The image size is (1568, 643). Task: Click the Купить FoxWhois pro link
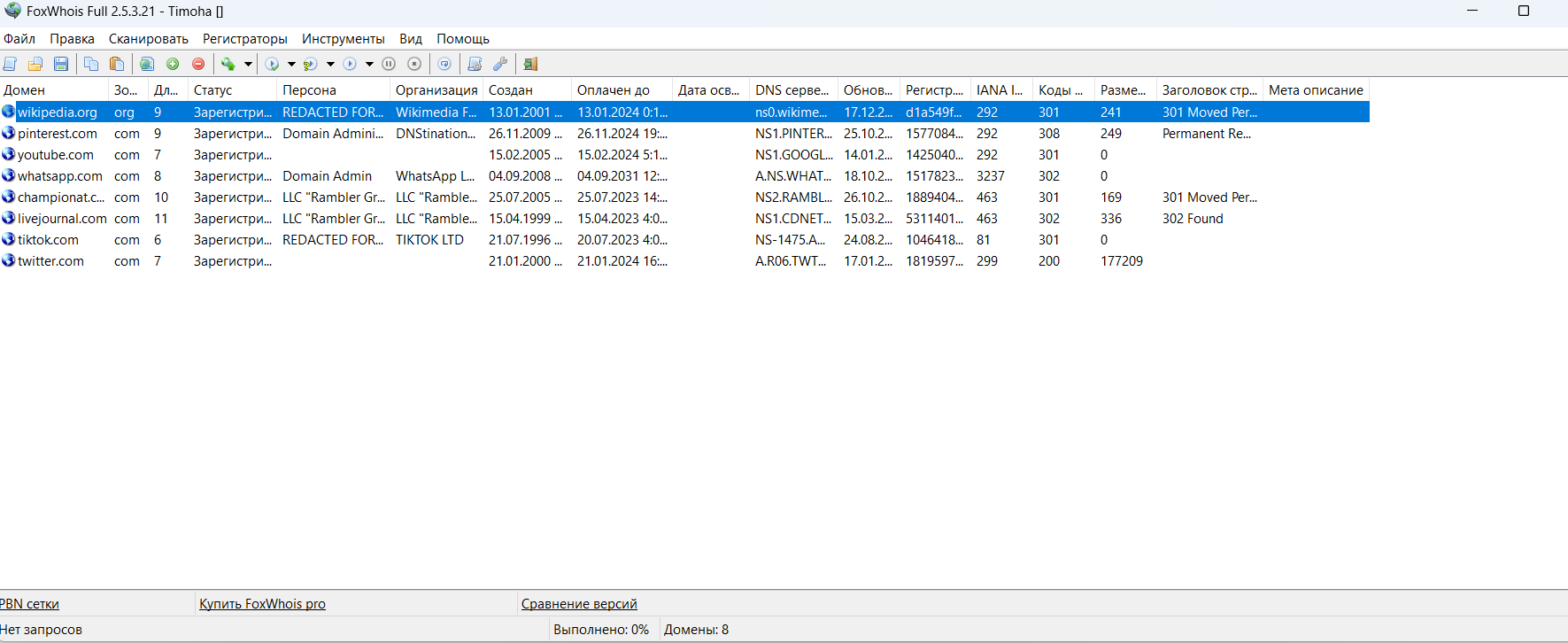point(262,604)
